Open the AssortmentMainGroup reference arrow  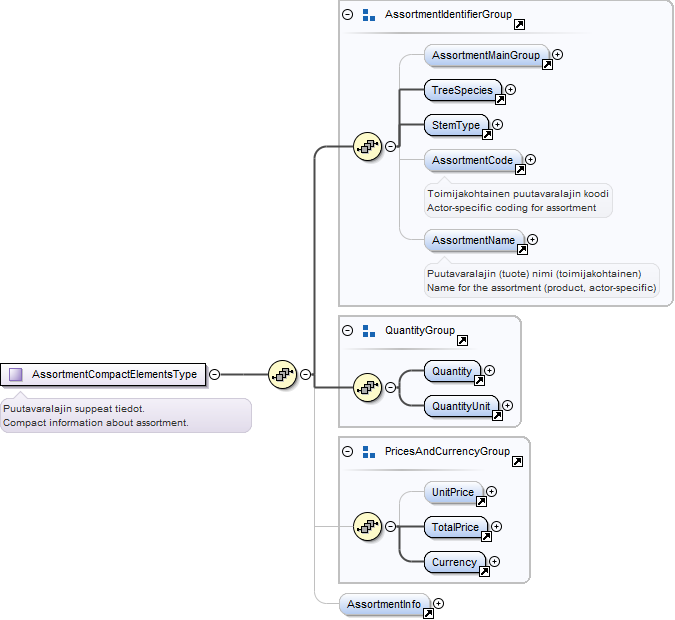[x=547, y=65]
